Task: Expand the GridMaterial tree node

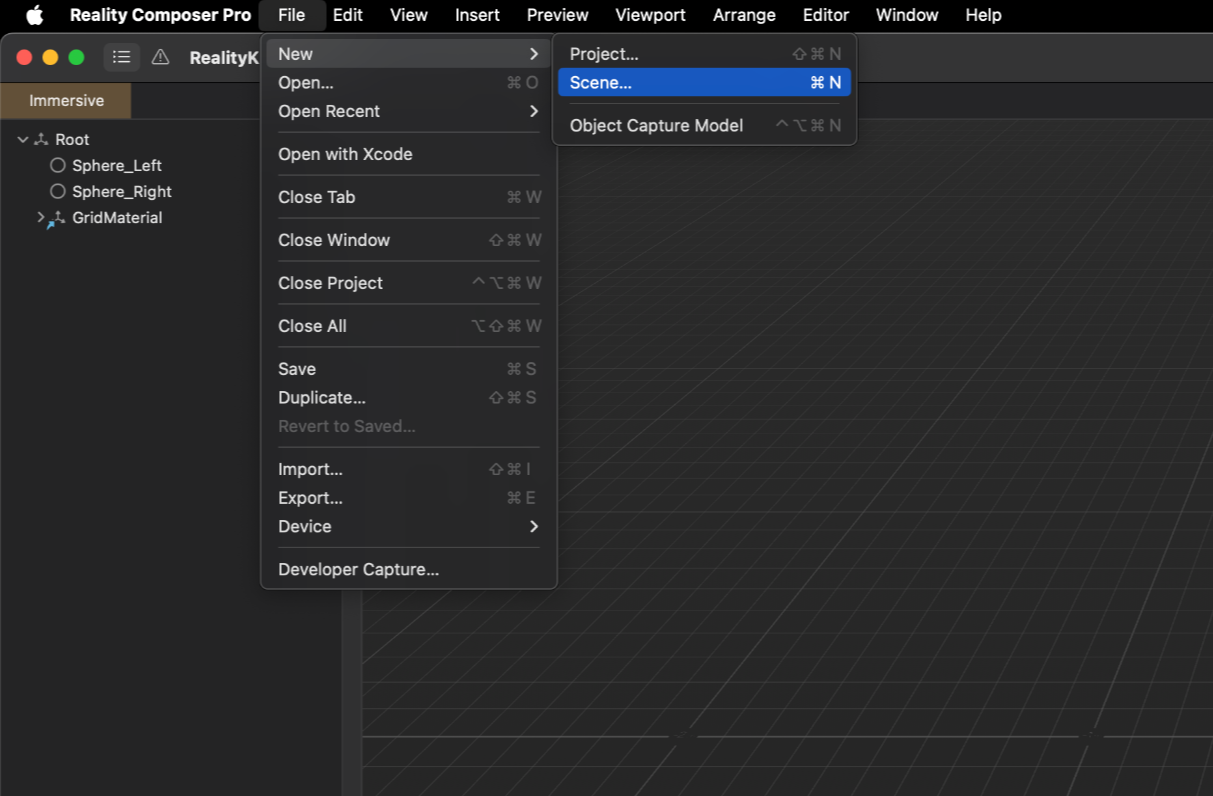Action: point(40,217)
